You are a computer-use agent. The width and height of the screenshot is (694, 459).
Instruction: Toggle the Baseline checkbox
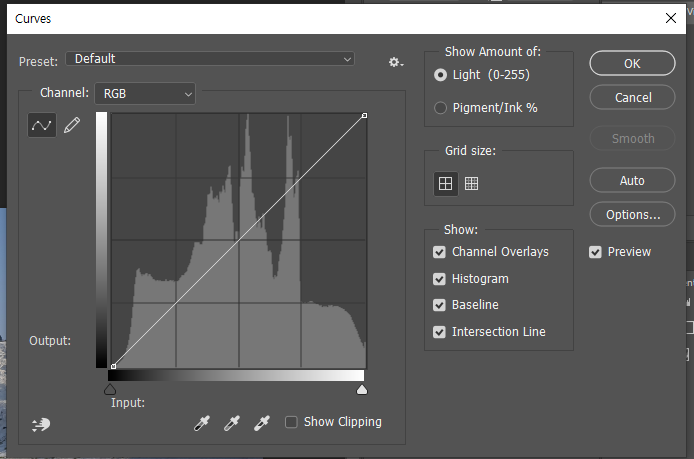[439, 305]
